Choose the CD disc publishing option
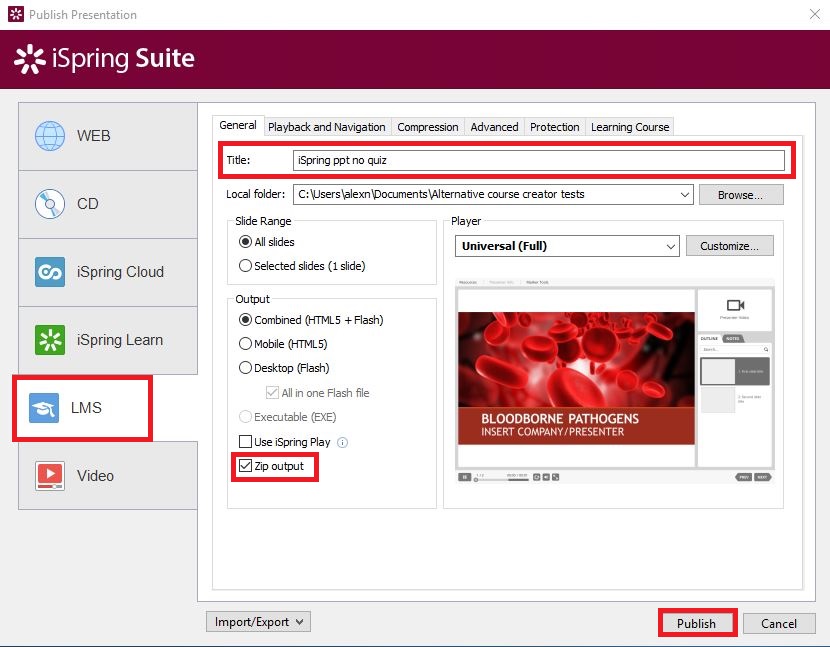The image size is (830, 647). point(108,204)
